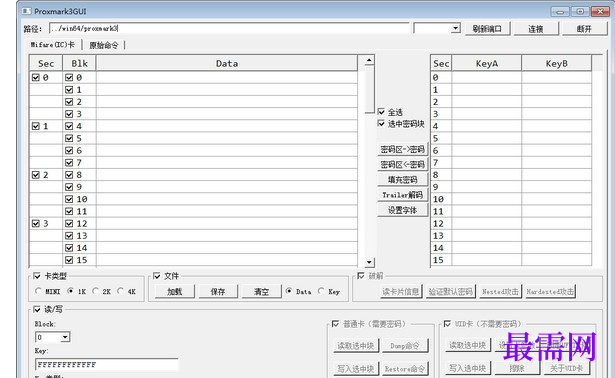615x378 pixels.
Task: Click the Data column header
Action: pos(227,64)
